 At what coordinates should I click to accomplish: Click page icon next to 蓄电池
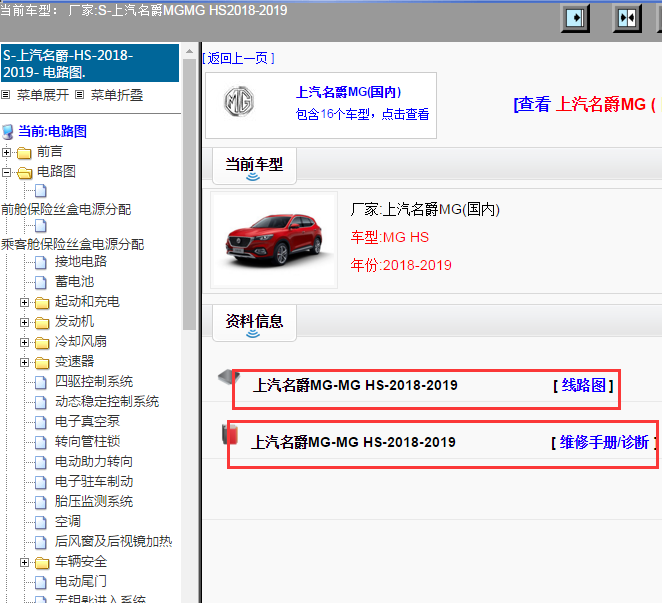click(41, 282)
